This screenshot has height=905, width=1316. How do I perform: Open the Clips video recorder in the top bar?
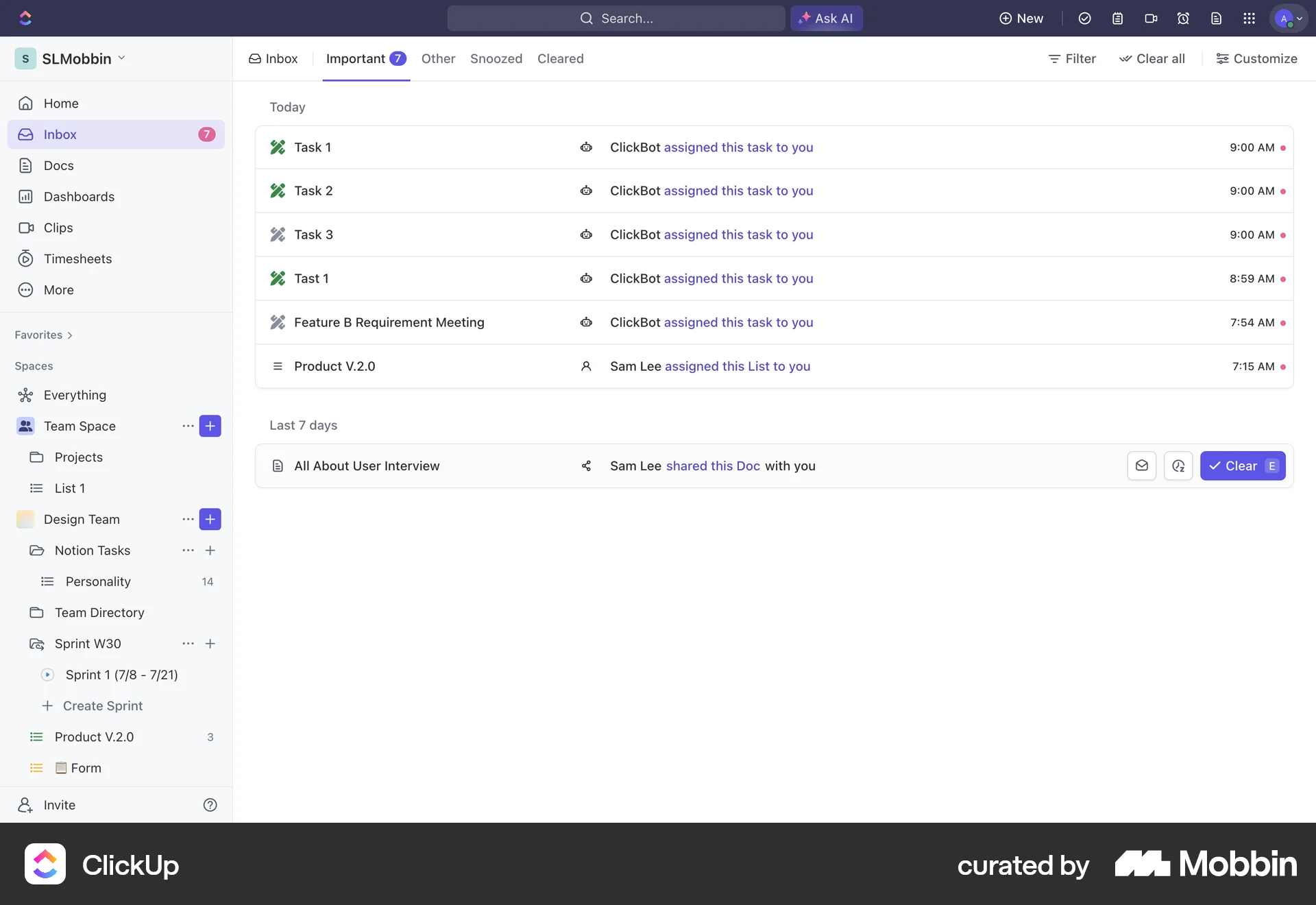[1151, 19]
